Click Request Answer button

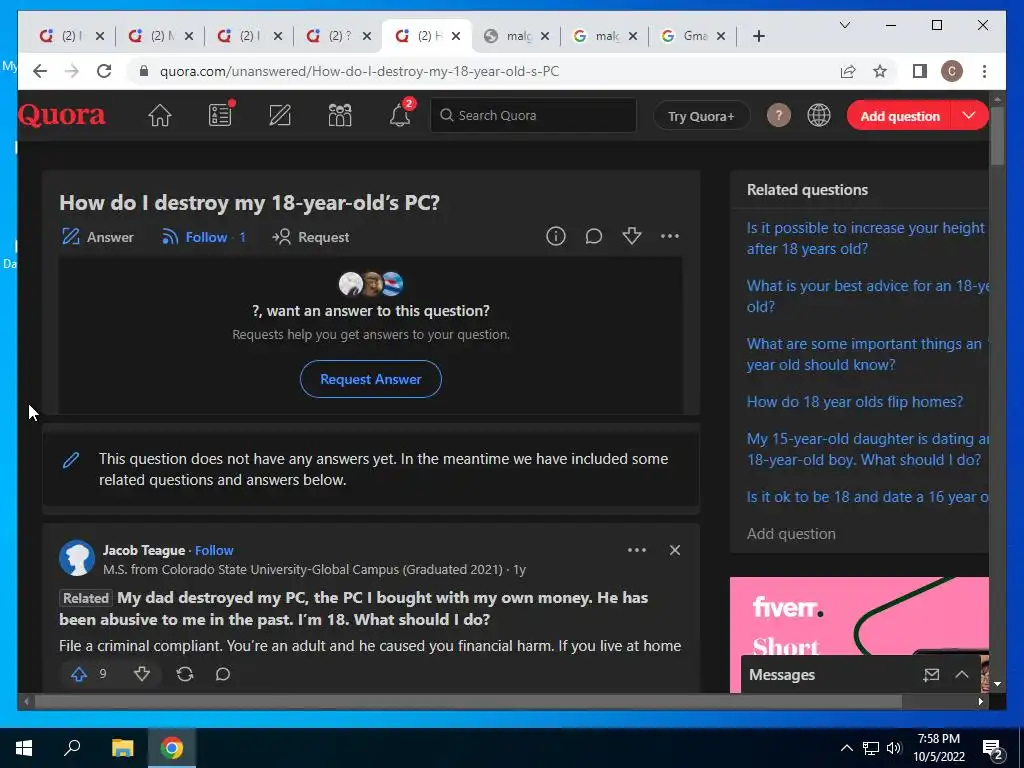click(x=370, y=379)
